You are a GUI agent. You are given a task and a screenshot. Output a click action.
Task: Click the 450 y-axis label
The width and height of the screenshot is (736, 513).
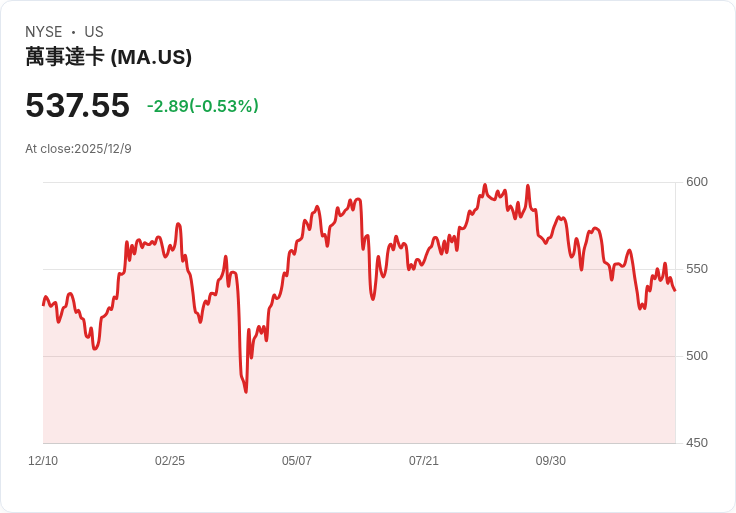point(697,443)
